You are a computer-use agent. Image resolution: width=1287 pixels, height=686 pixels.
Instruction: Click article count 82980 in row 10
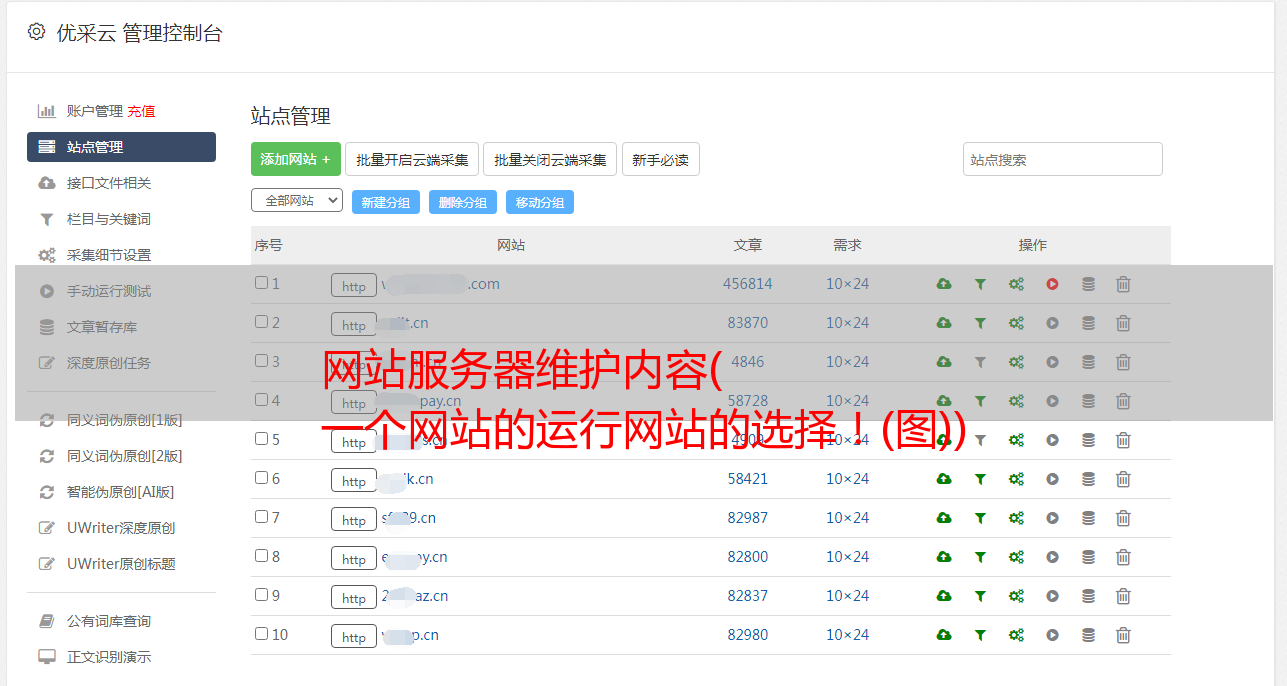(x=748, y=635)
